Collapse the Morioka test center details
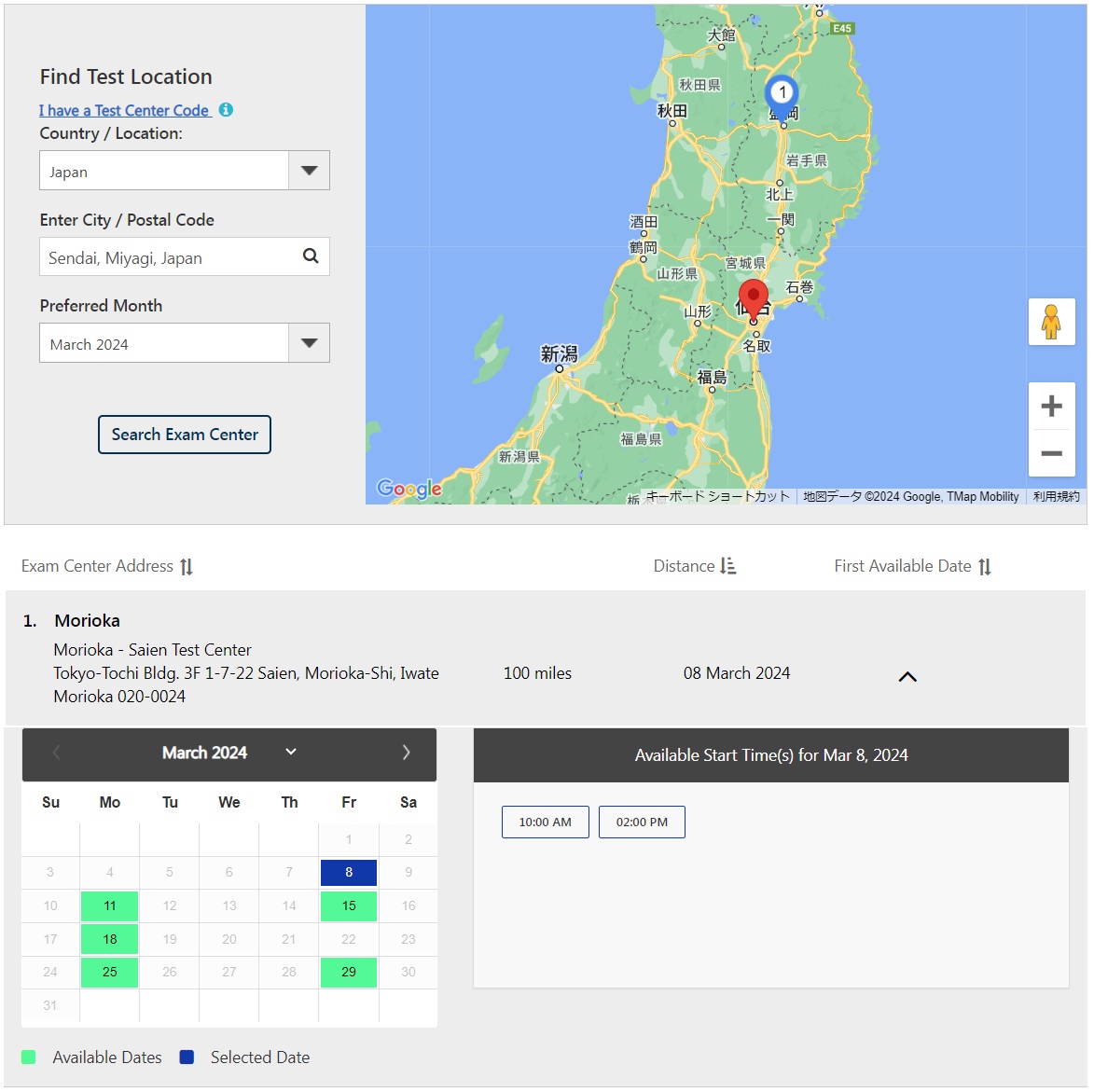 point(907,677)
